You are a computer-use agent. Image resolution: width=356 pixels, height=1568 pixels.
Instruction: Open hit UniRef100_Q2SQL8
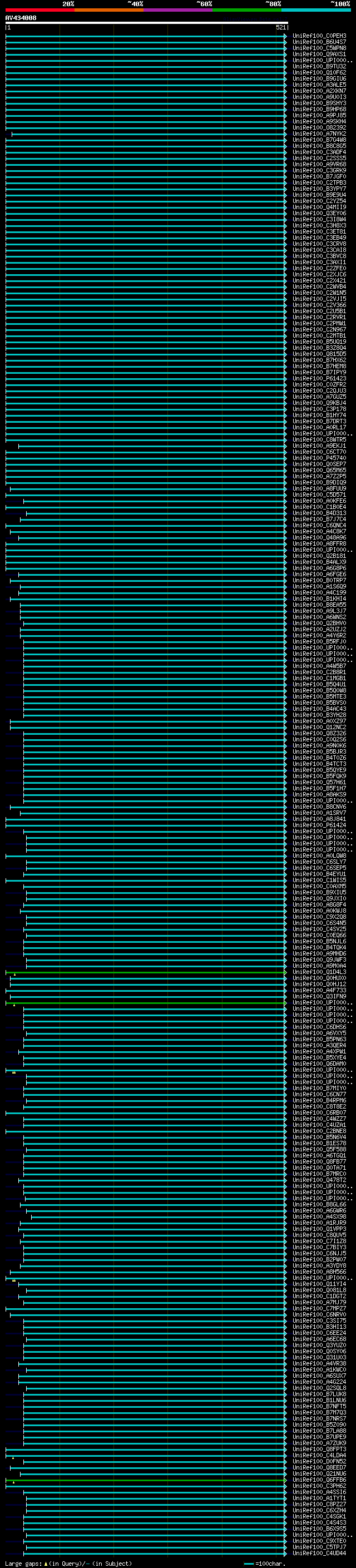(319, 1388)
